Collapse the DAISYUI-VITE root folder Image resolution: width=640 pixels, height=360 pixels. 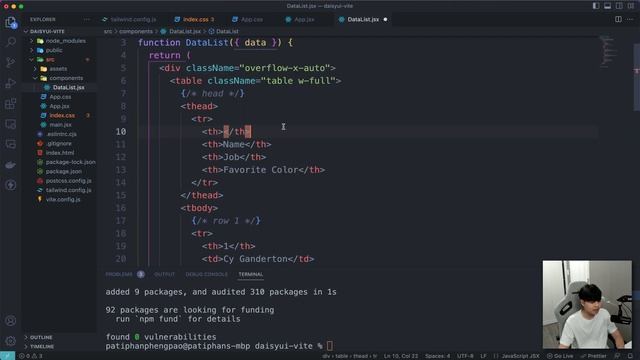tap(47, 31)
